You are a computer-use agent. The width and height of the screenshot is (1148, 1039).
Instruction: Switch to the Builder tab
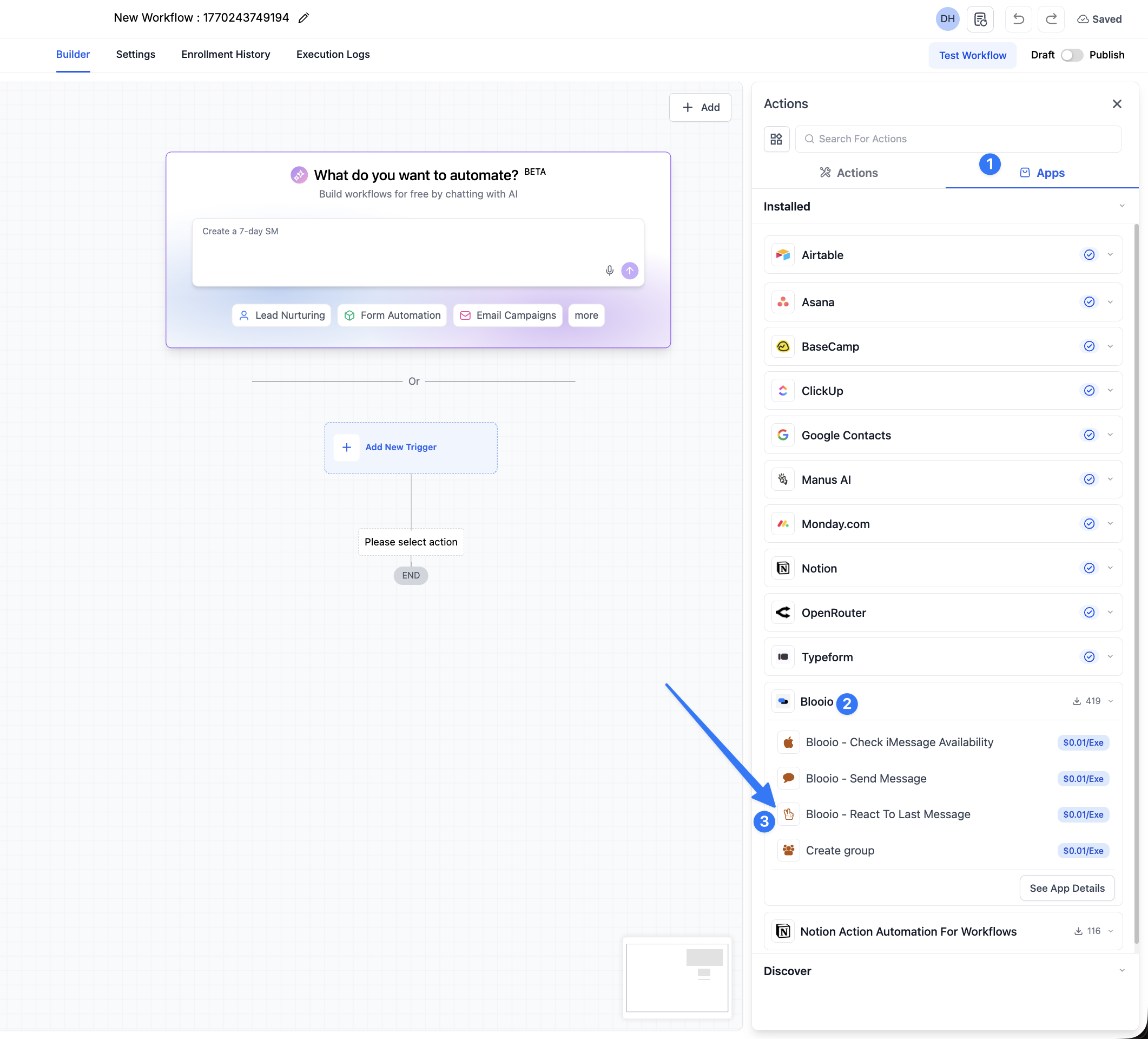pyautogui.click(x=73, y=55)
